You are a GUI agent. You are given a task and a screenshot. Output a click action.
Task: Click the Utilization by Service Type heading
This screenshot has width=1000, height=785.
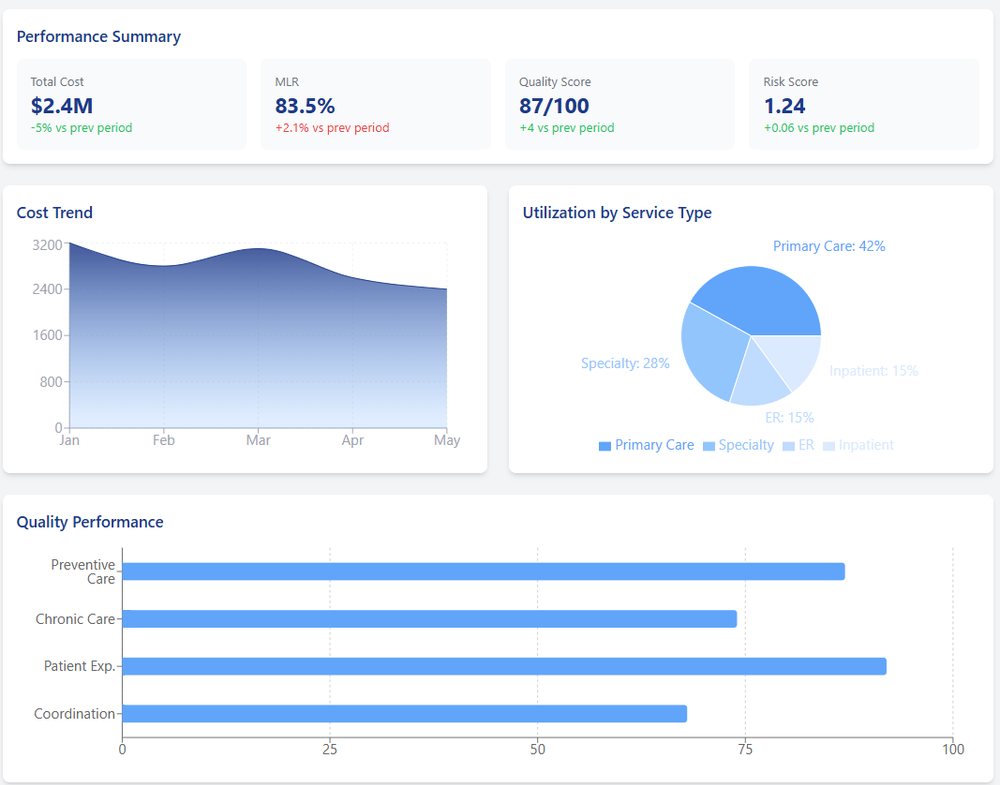pos(617,213)
